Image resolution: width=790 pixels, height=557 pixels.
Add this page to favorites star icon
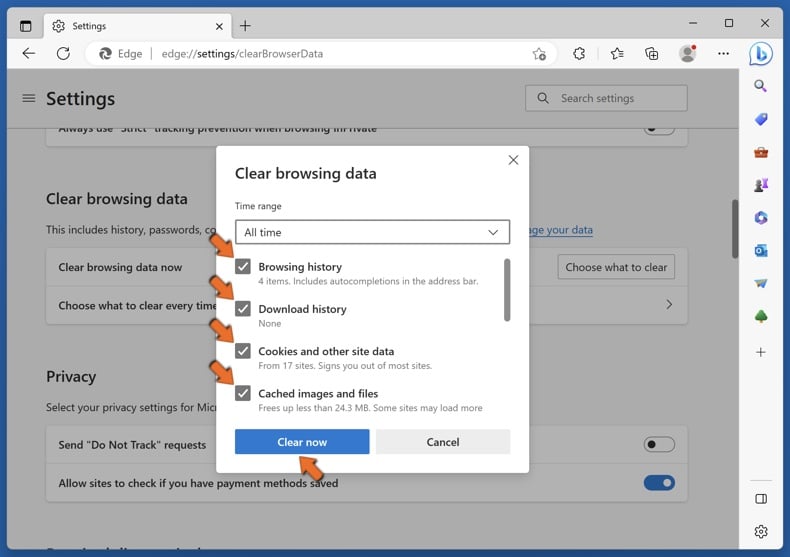coord(539,54)
